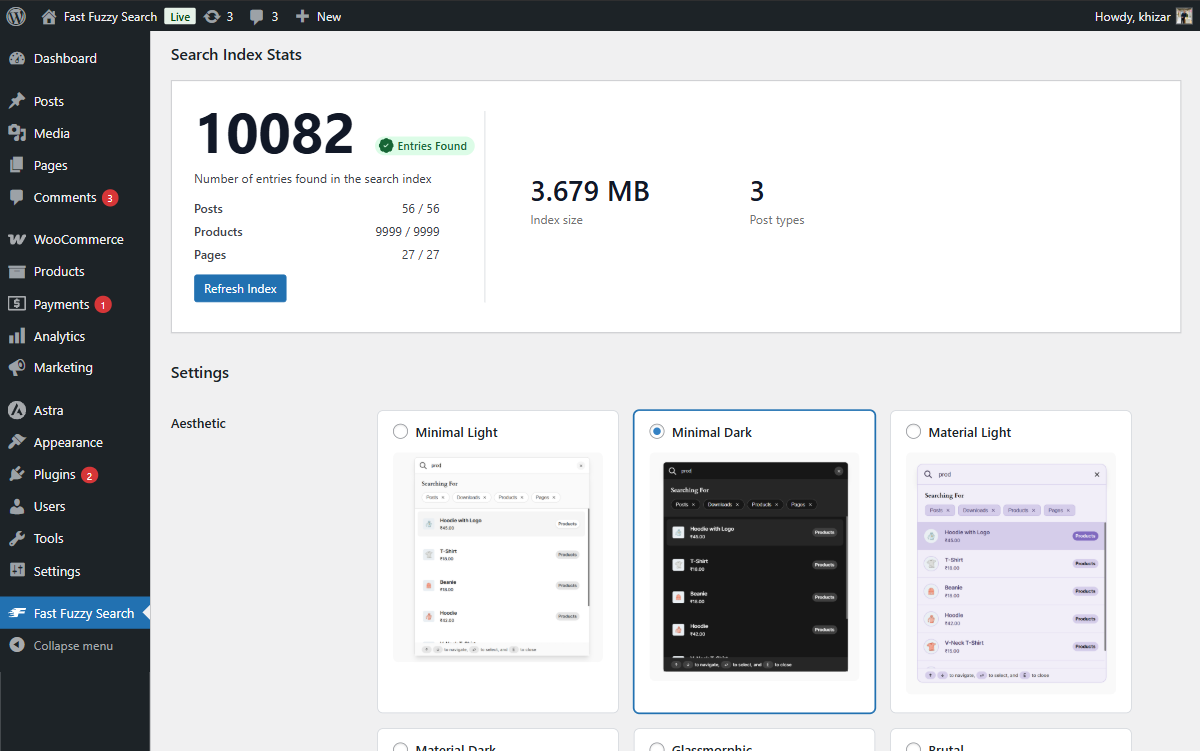Click the Payments dollar icon
The image size is (1200, 751).
click(x=17, y=304)
